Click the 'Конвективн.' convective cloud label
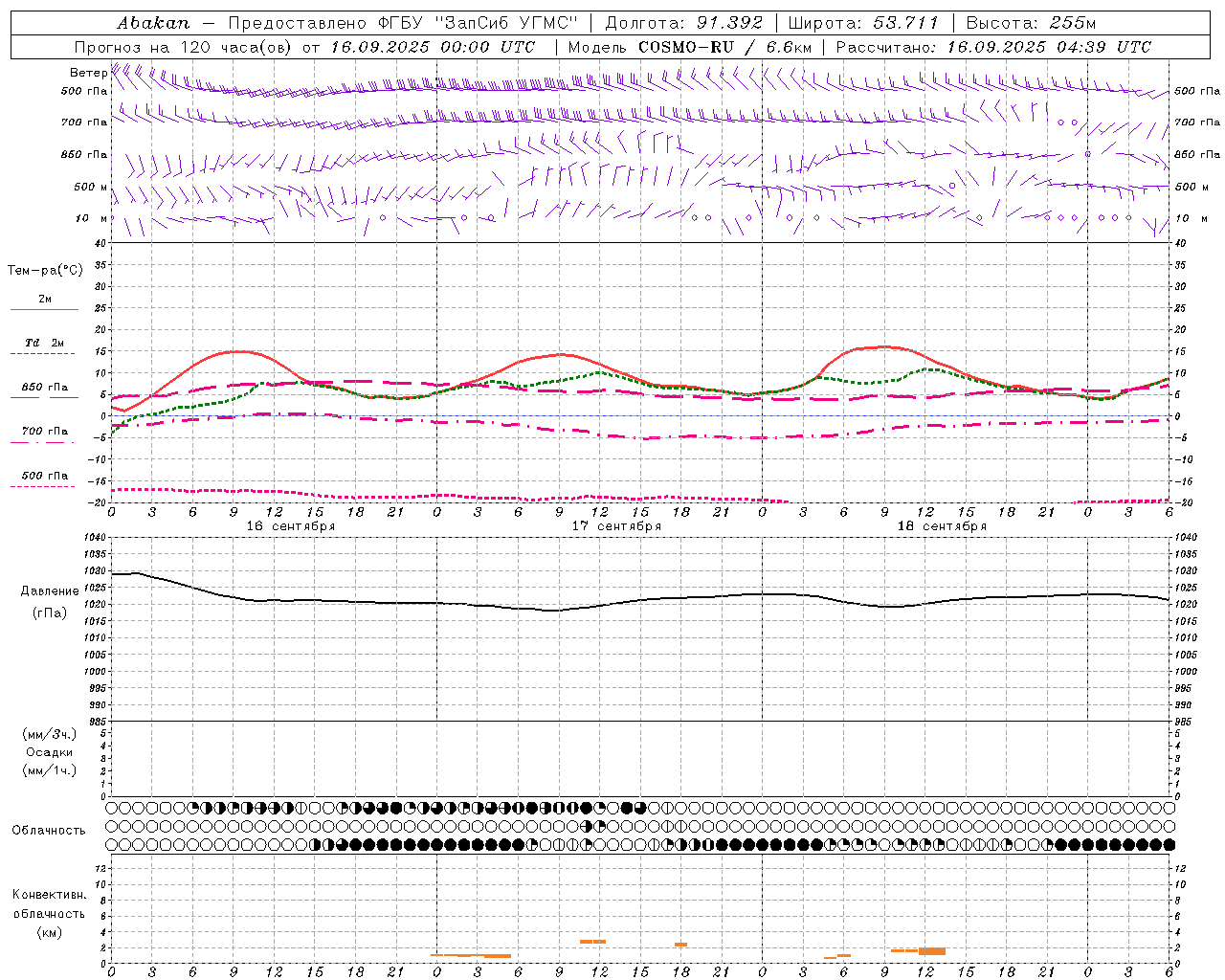1225x980 pixels. (49, 895)
